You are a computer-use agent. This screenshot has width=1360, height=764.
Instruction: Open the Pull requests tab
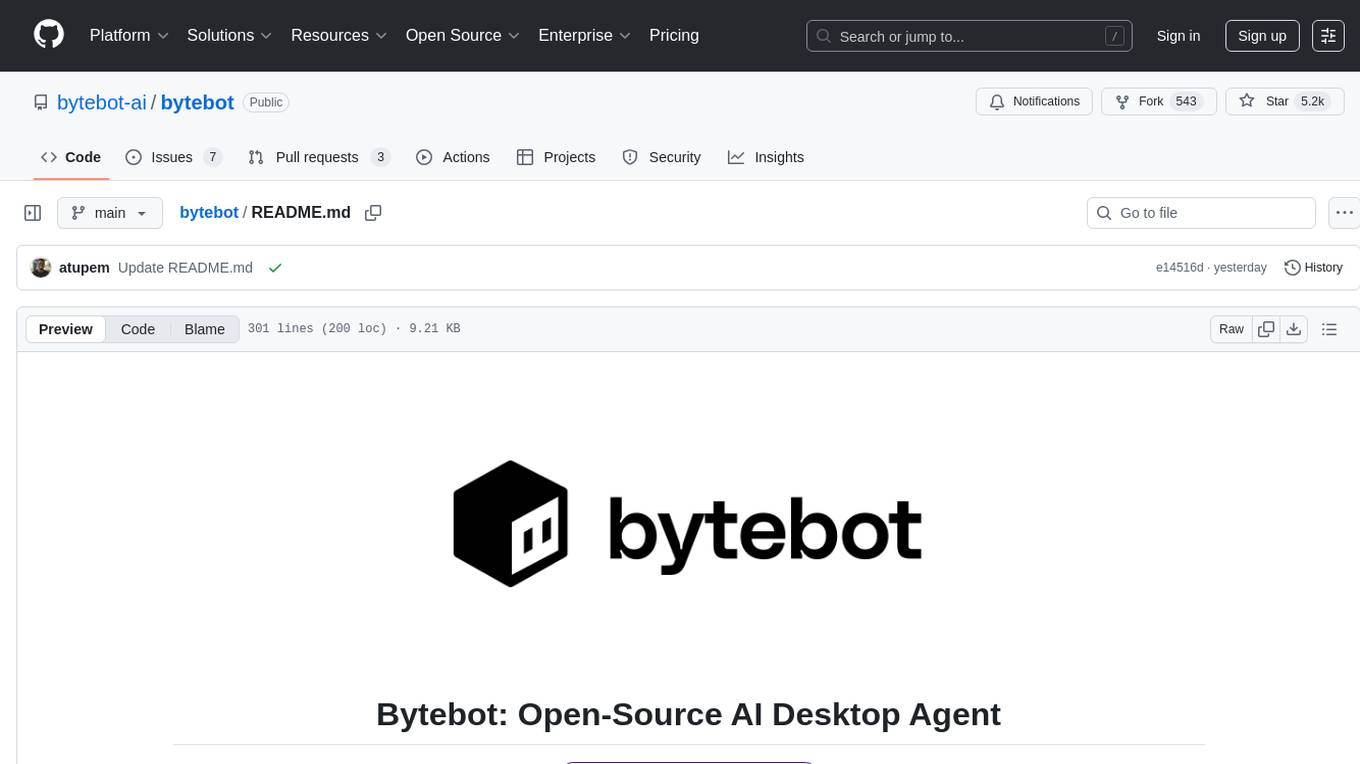(x=319, y=157)
